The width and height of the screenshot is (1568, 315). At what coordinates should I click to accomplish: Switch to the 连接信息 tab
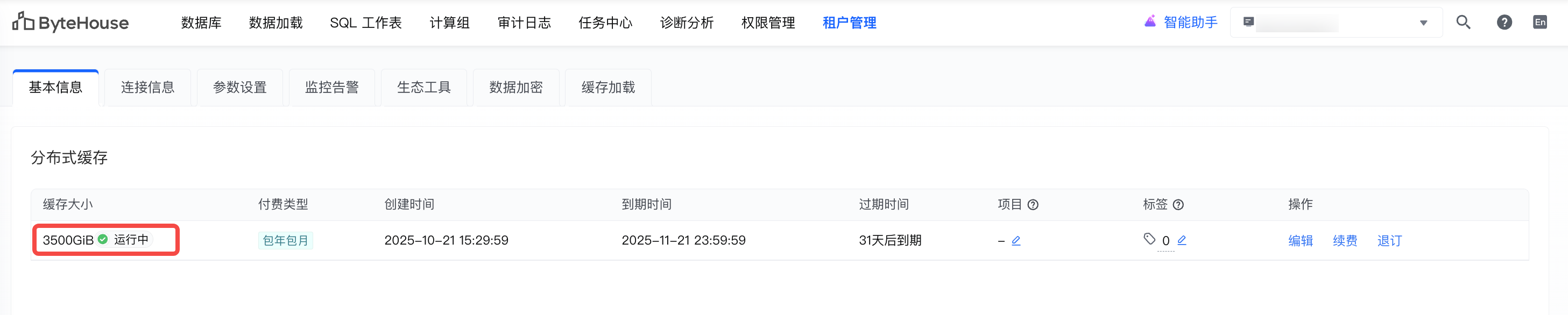(147, 88)
